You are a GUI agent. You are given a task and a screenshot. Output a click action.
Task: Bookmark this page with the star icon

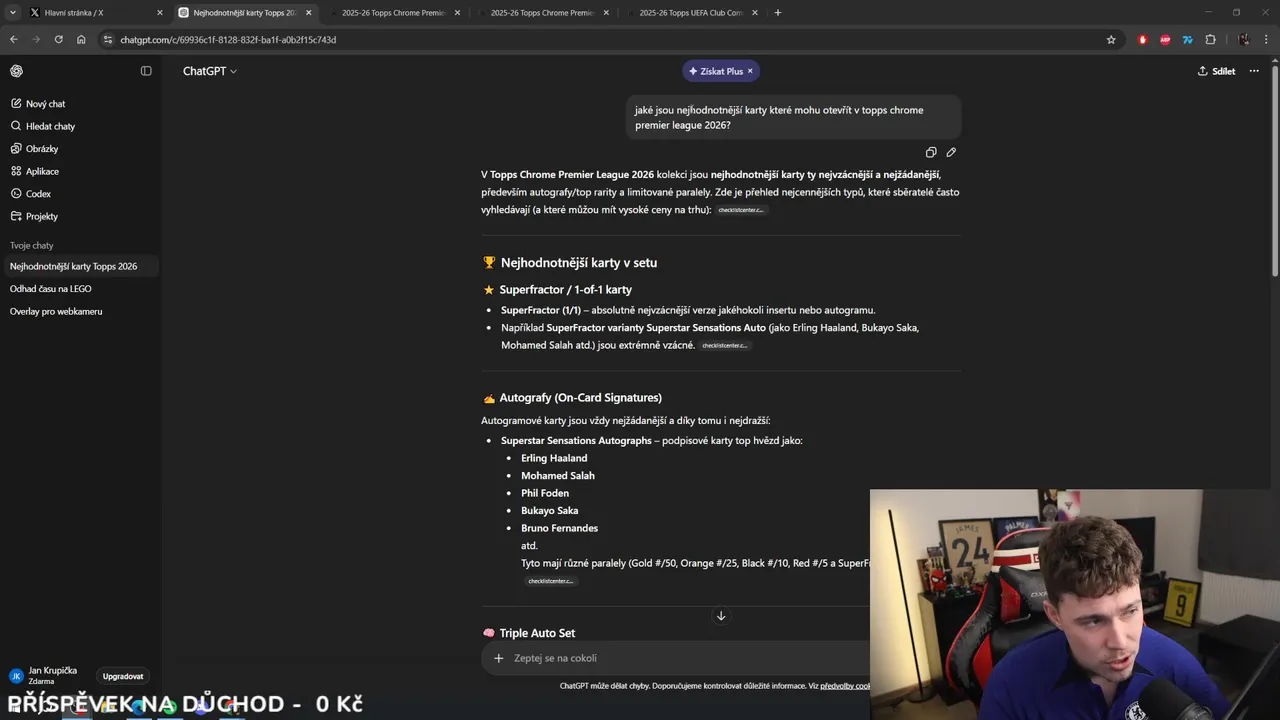1111,40
